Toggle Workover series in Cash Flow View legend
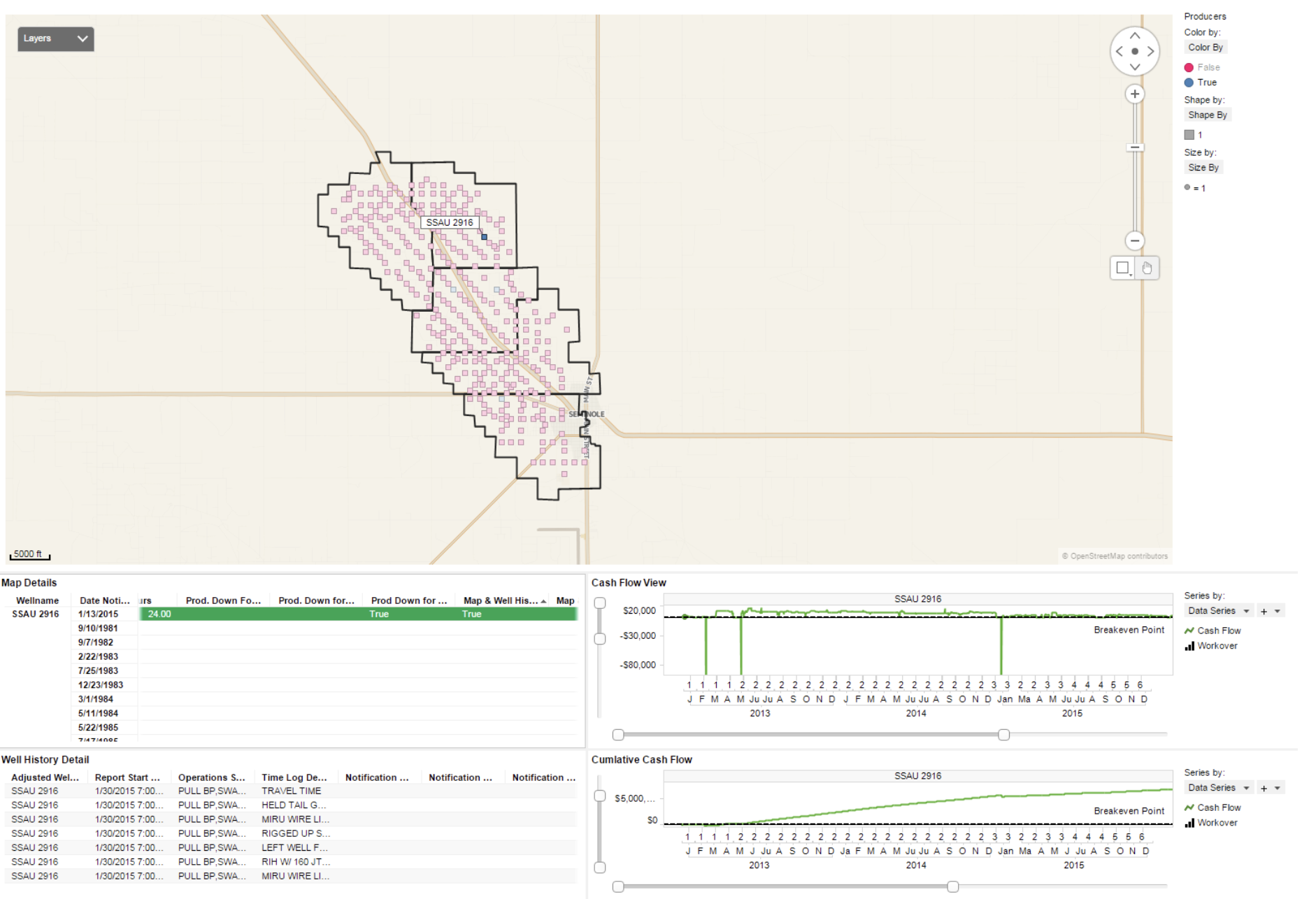 pos(1217,646)
